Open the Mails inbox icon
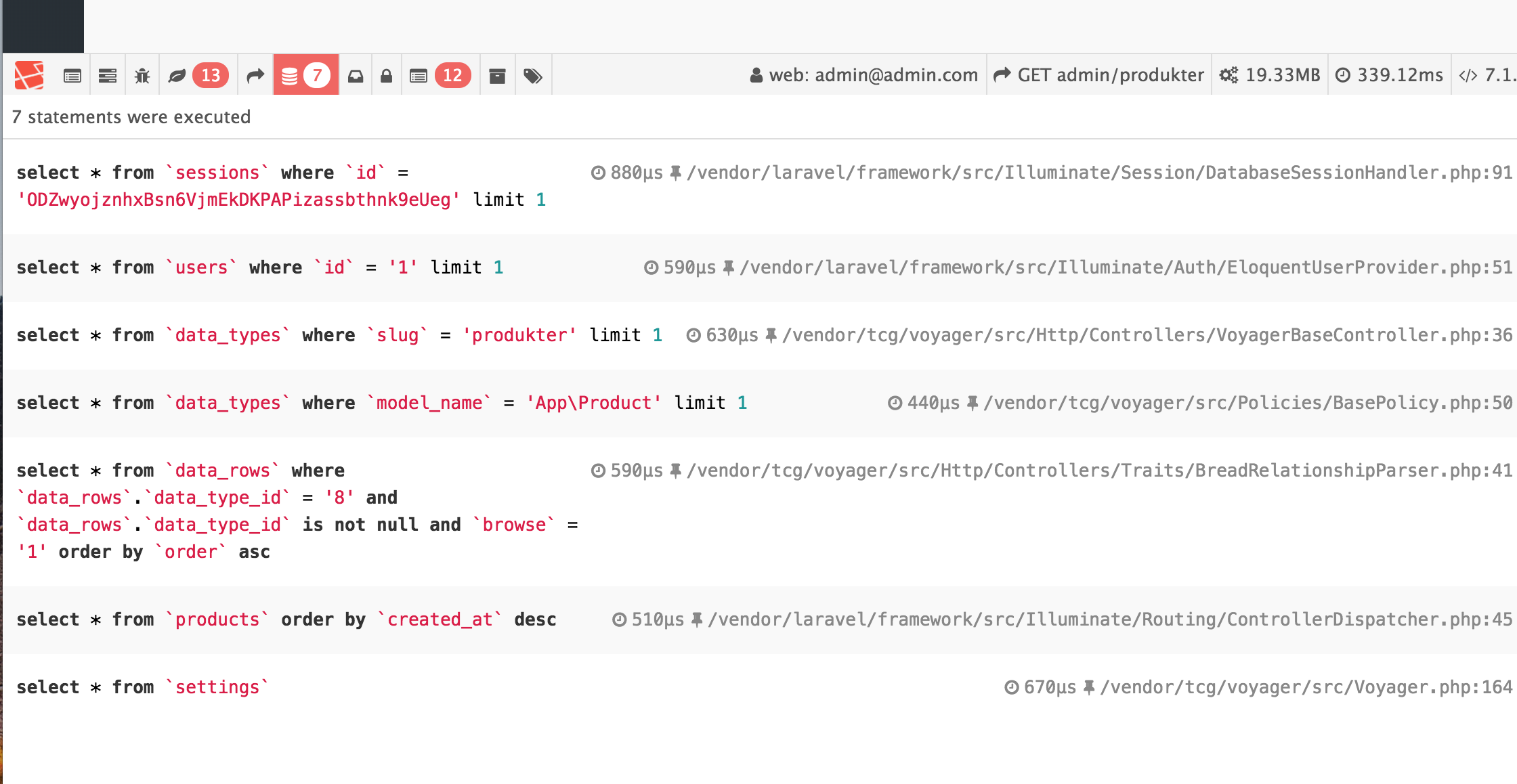The width and height of the screenshot is (1517, 784). coord(356,74)
